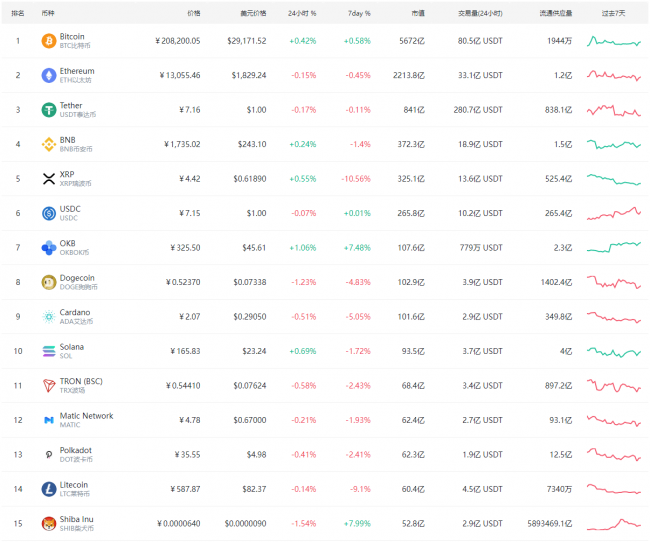Click the 美元价格 USD price header

tap(253, 13)
